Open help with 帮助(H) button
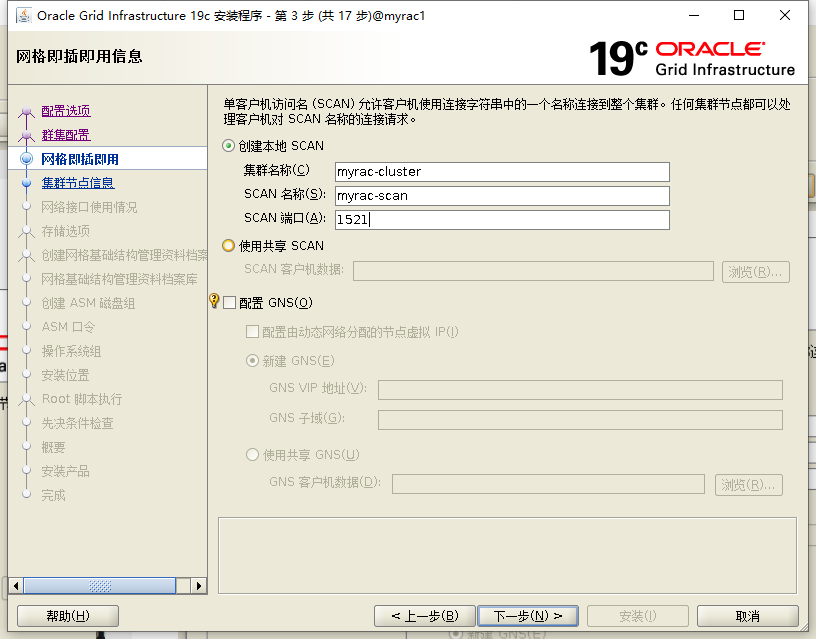Screen dimensions: 816x639 [68, 616]
